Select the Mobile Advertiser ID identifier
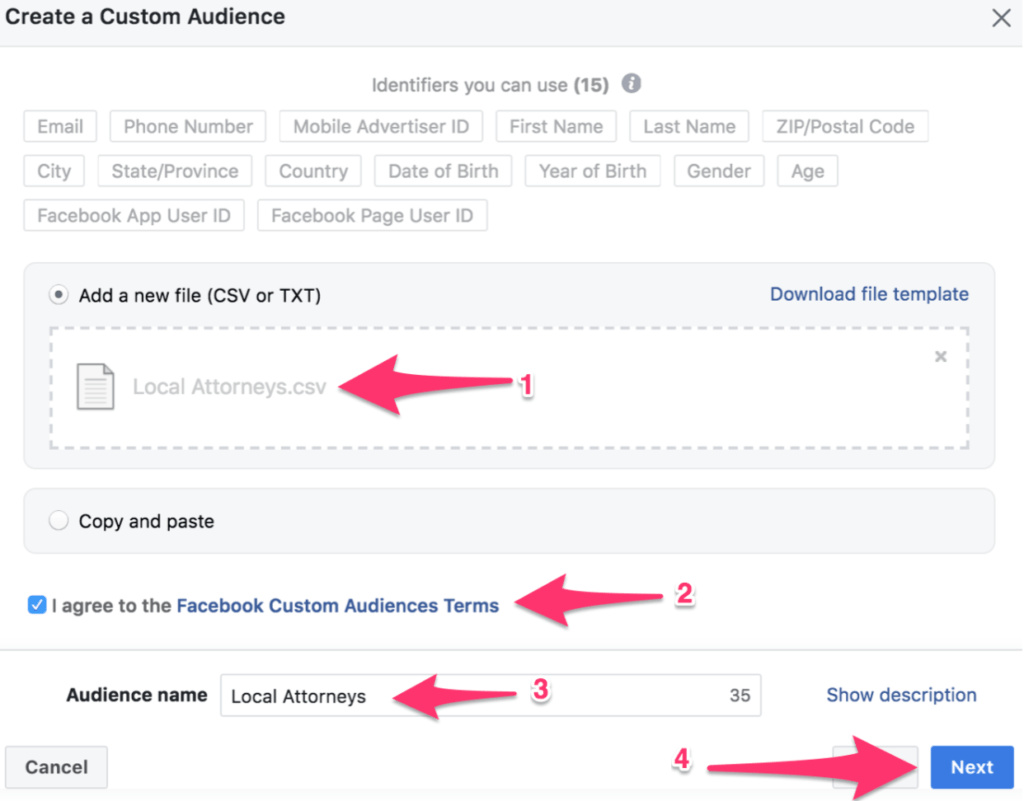Screen dimensions: 1024x801 click(381, 126)
